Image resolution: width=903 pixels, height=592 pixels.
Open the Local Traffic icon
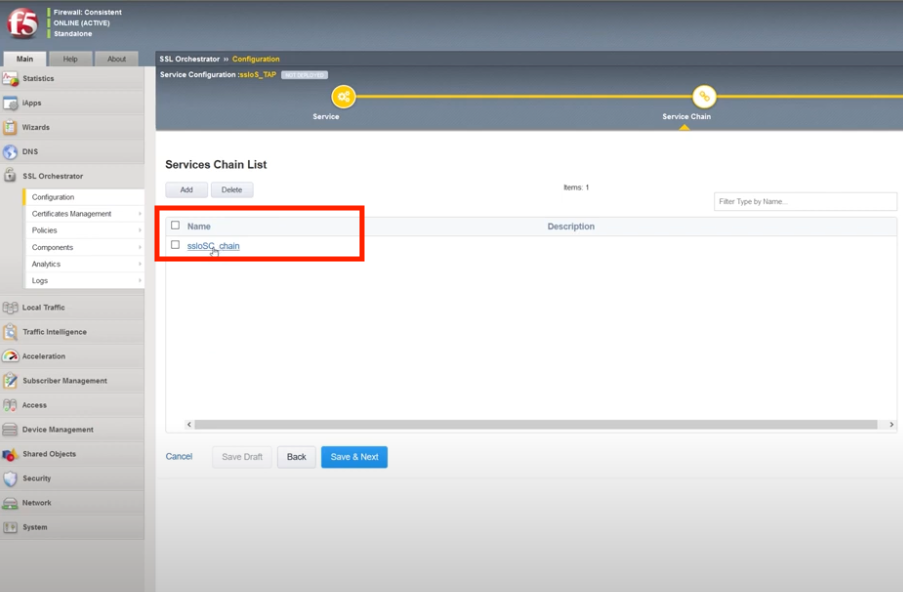coord(10,308)
